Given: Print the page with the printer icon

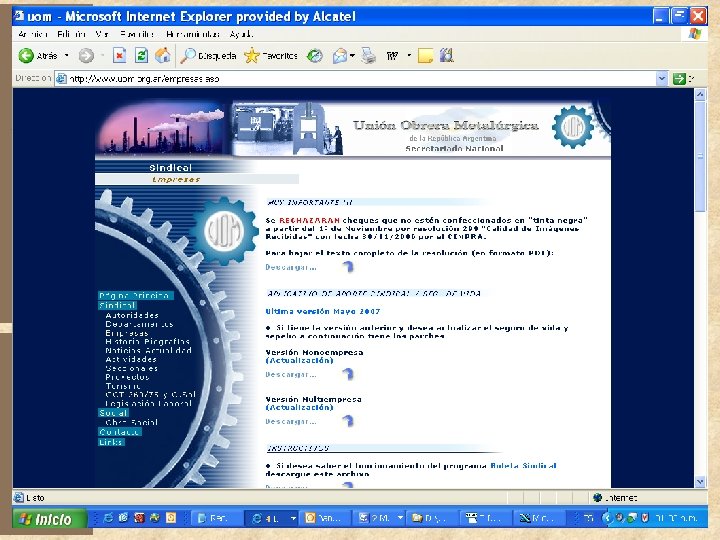Looking at the screenshot, I should 368,56.
